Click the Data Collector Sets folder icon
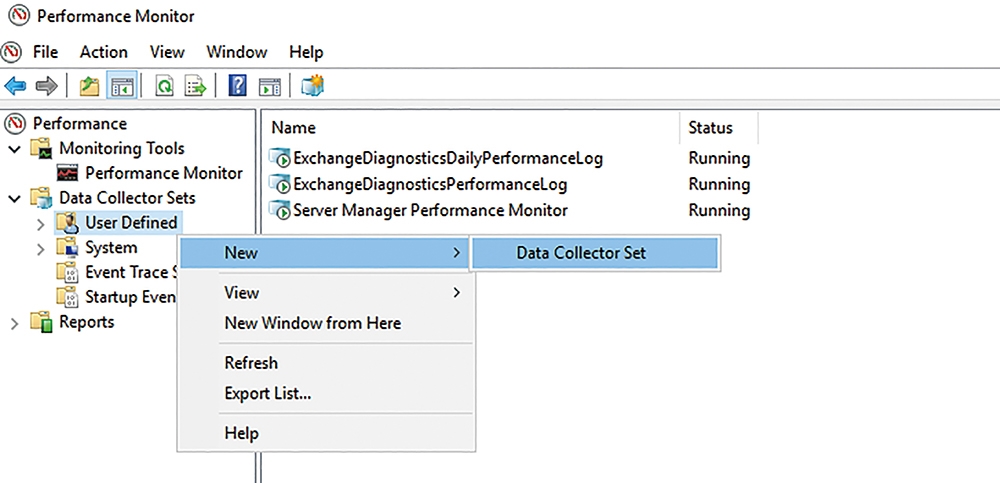The image size is (1000, 483). click(x=42, y=198)
